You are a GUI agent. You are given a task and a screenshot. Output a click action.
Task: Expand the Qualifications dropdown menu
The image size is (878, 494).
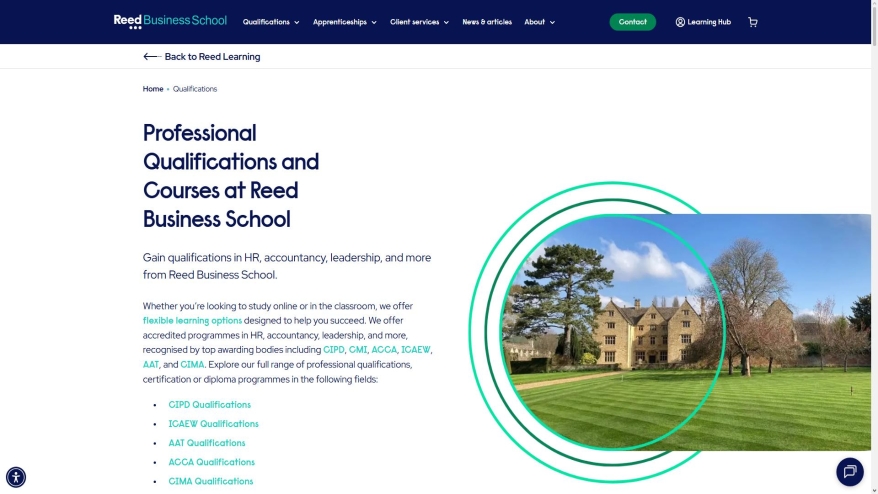click(x=271, y=22)
